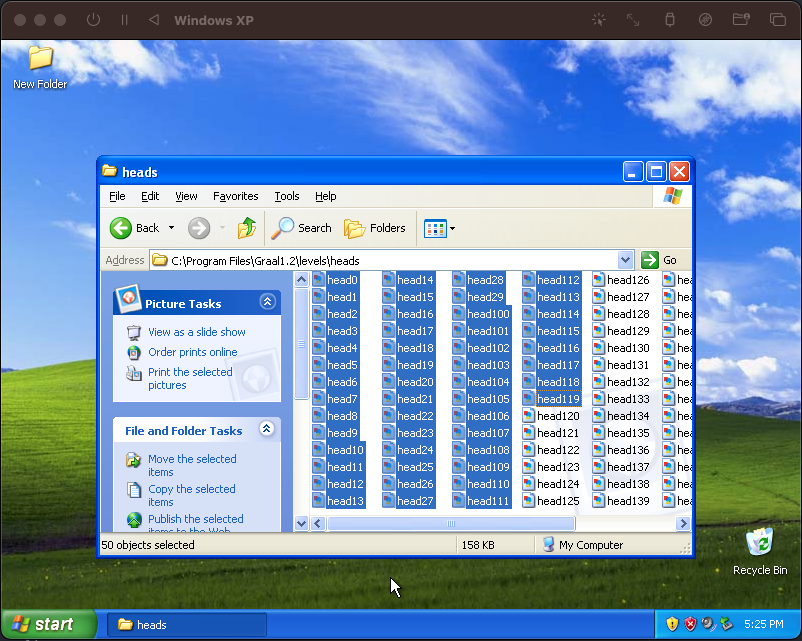Collapse the File and Folder Tasks panel
The image size is (802, 641).
267,430
